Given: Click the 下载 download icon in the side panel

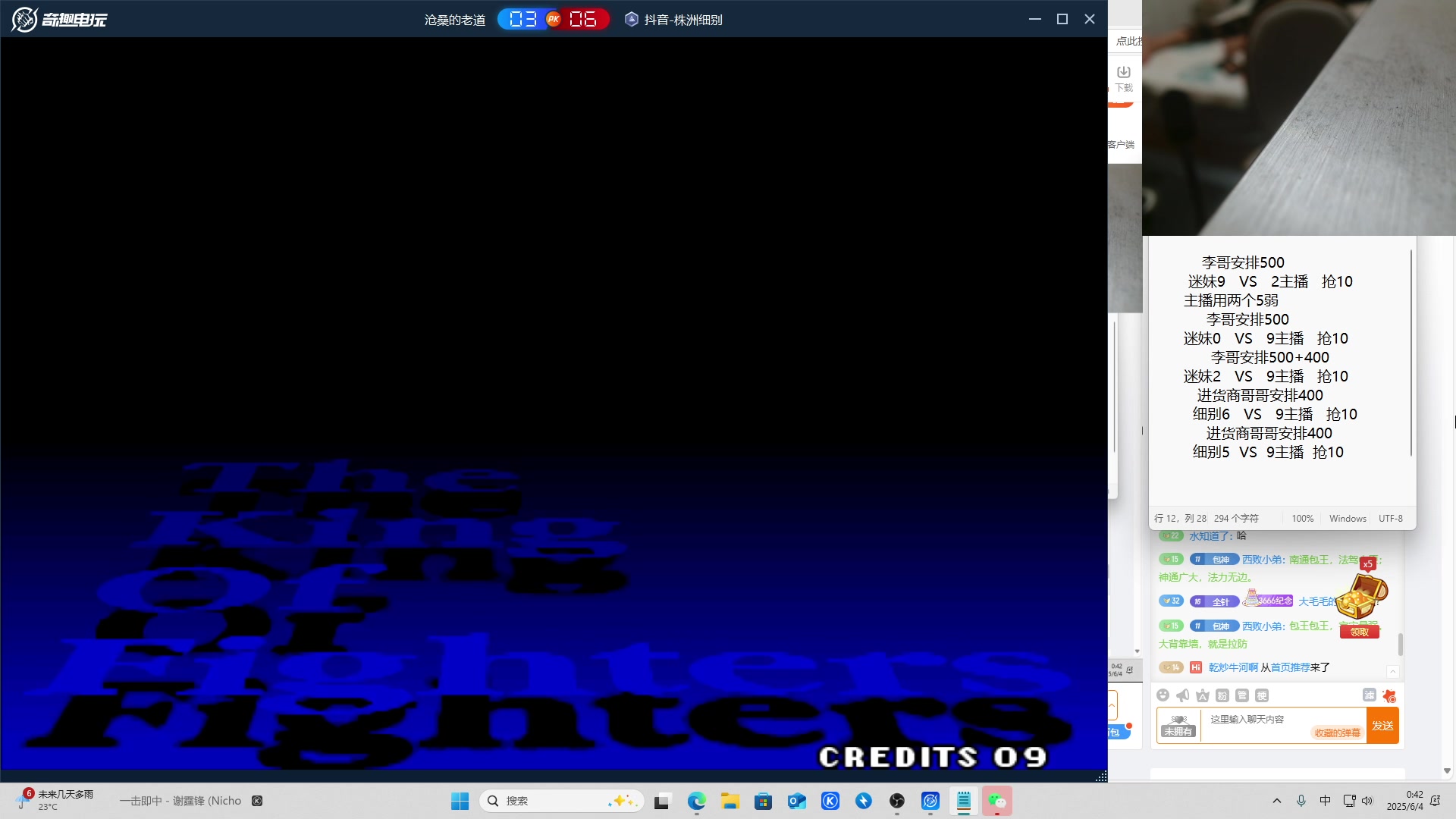Looking at the screenshot, I should pos(1124,72).
